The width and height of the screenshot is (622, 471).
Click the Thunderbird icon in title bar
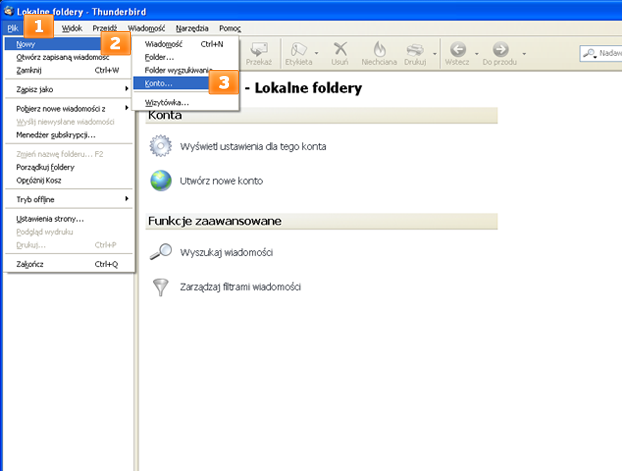[9, 11]
